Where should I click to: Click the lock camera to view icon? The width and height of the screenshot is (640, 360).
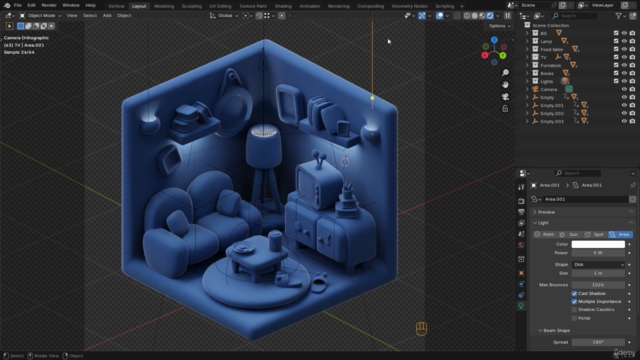505,109
